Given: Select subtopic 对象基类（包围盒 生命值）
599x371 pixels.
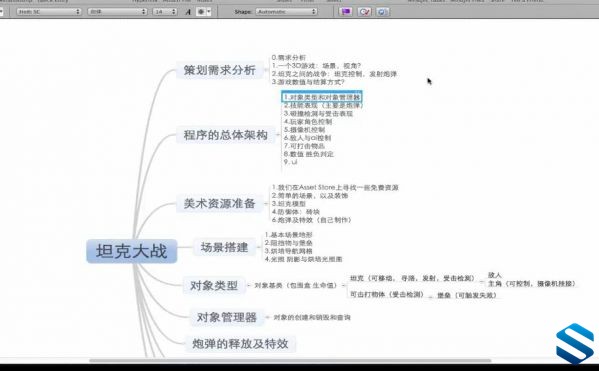Looking at the screenshot, I should coord(296,285).
